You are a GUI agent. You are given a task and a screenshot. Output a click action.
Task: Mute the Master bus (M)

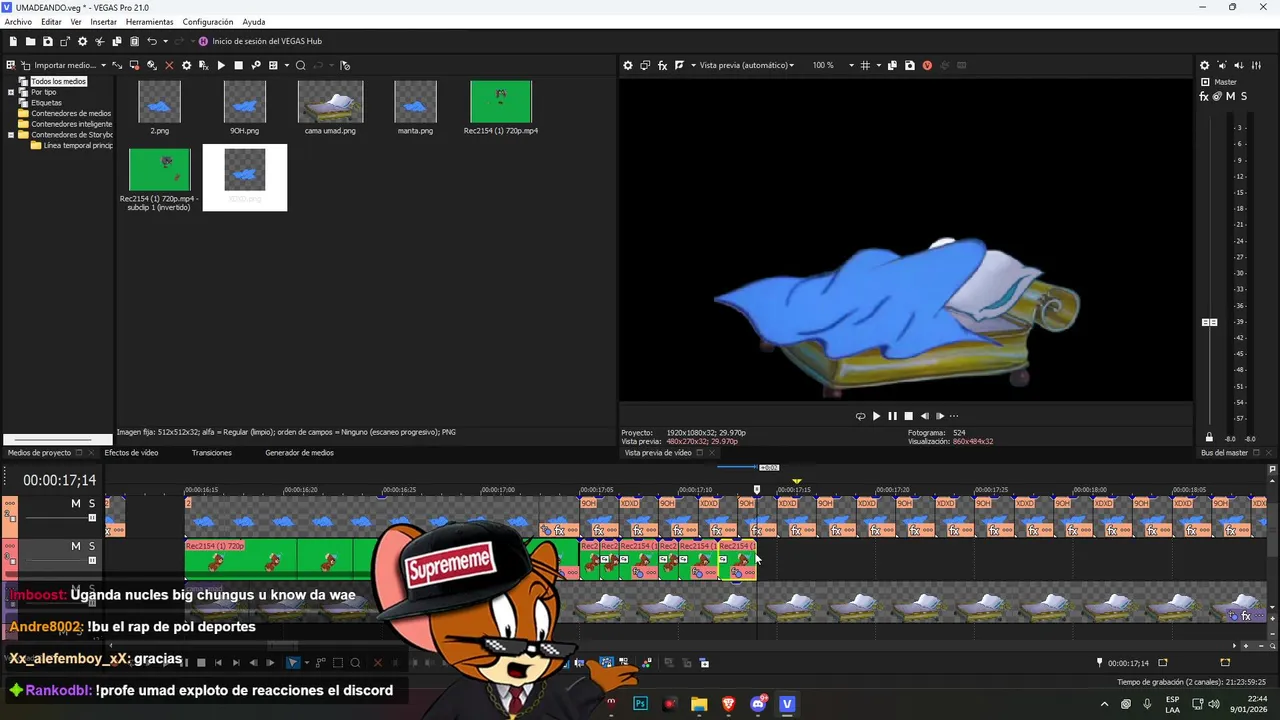click(x=1230, y=96)
